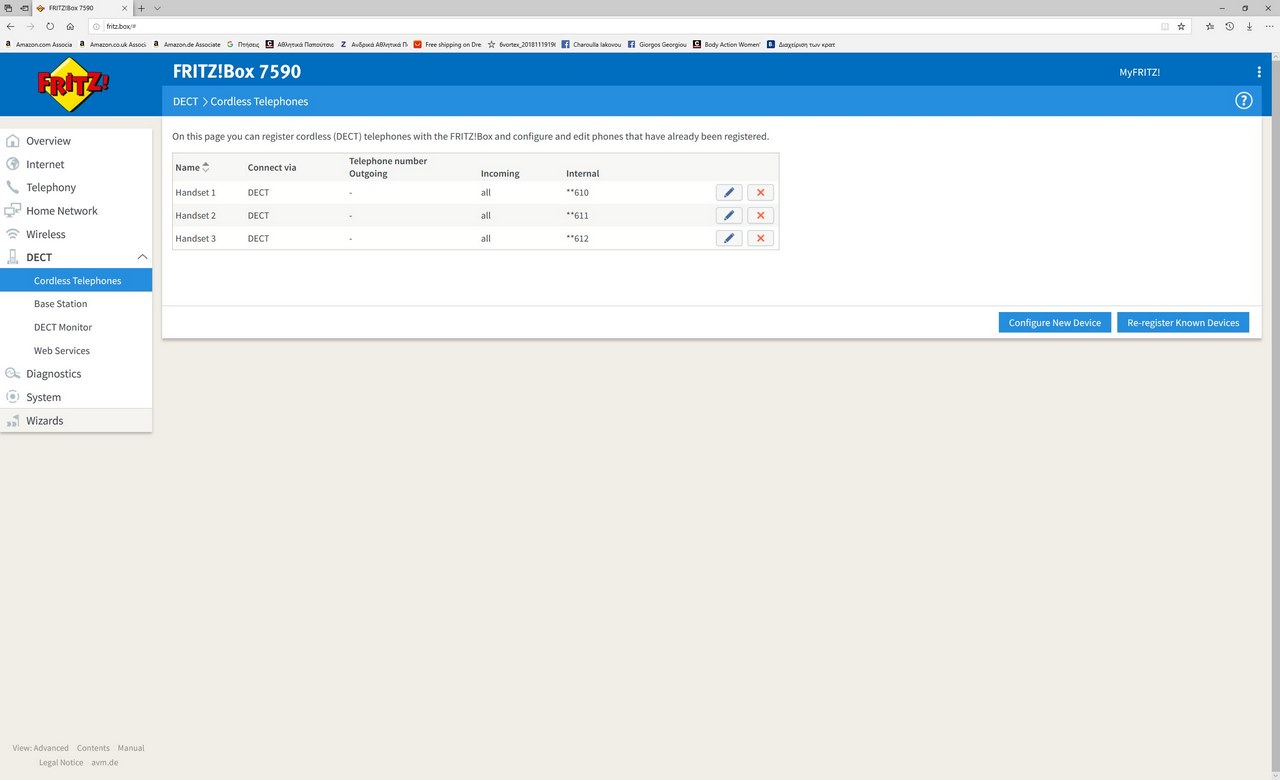
Task: Open the Manual link
Action: [131, 748]
